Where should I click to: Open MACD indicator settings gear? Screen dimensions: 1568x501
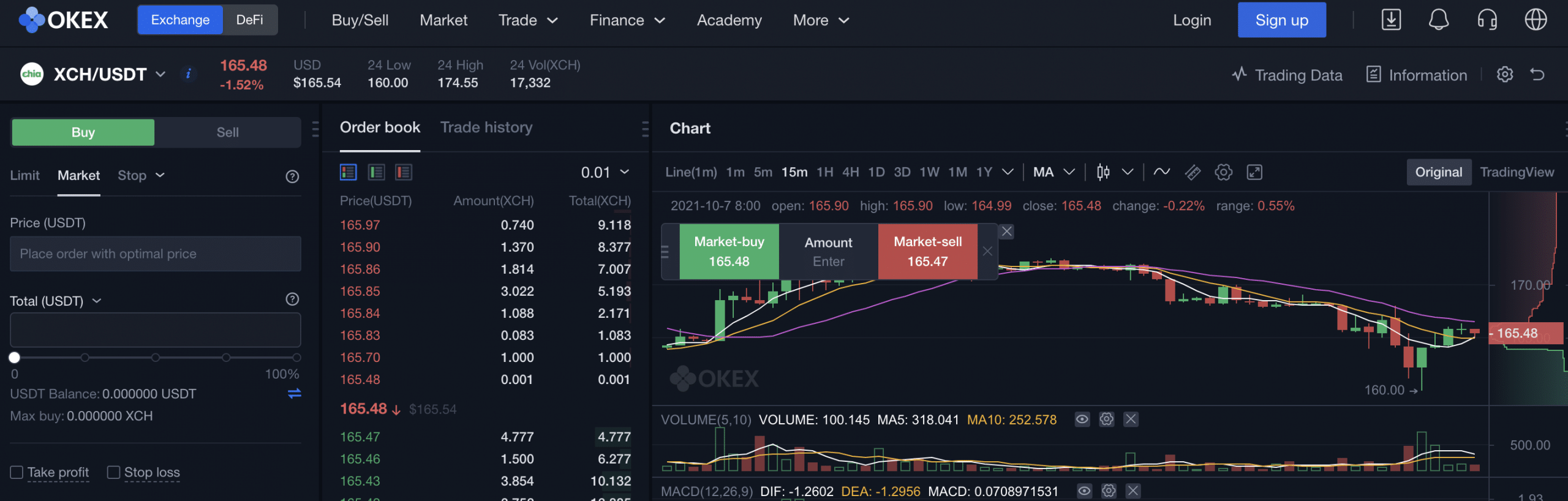1109,491
